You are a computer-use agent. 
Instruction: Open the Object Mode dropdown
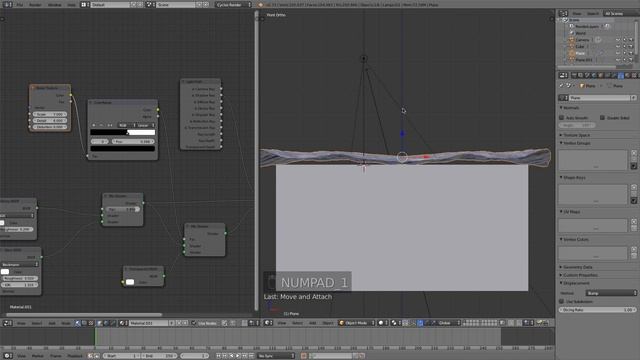[357, 323]
